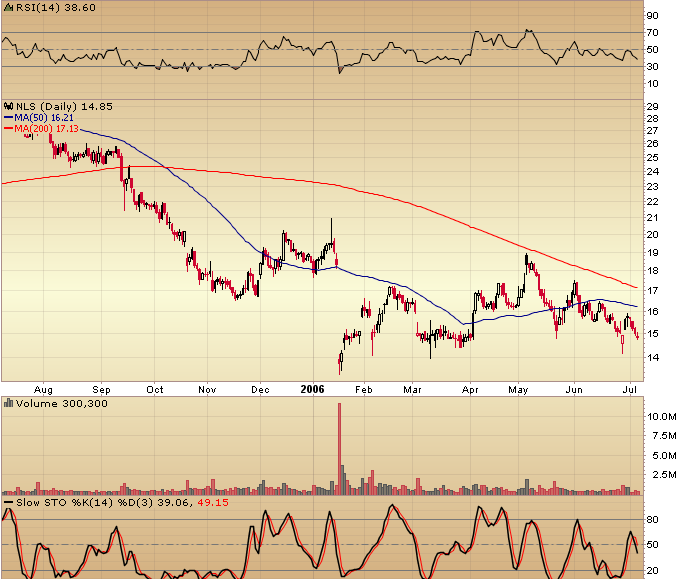Select the MA(200) 17.13 legend text
The height and width of the screenshot is (579, 680).
(x=46, y=129)
